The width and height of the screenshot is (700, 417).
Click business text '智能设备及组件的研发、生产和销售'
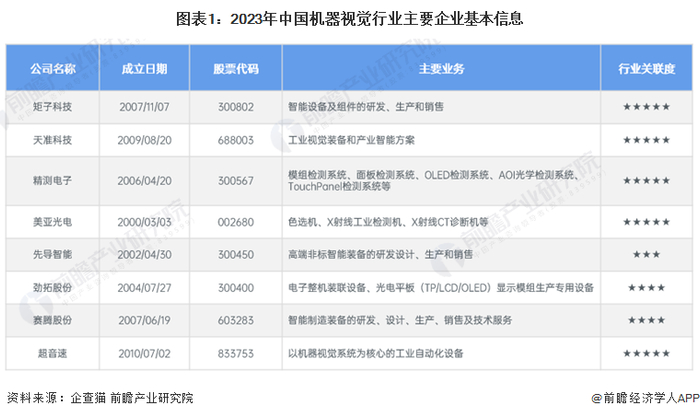(x=366, y=107)
